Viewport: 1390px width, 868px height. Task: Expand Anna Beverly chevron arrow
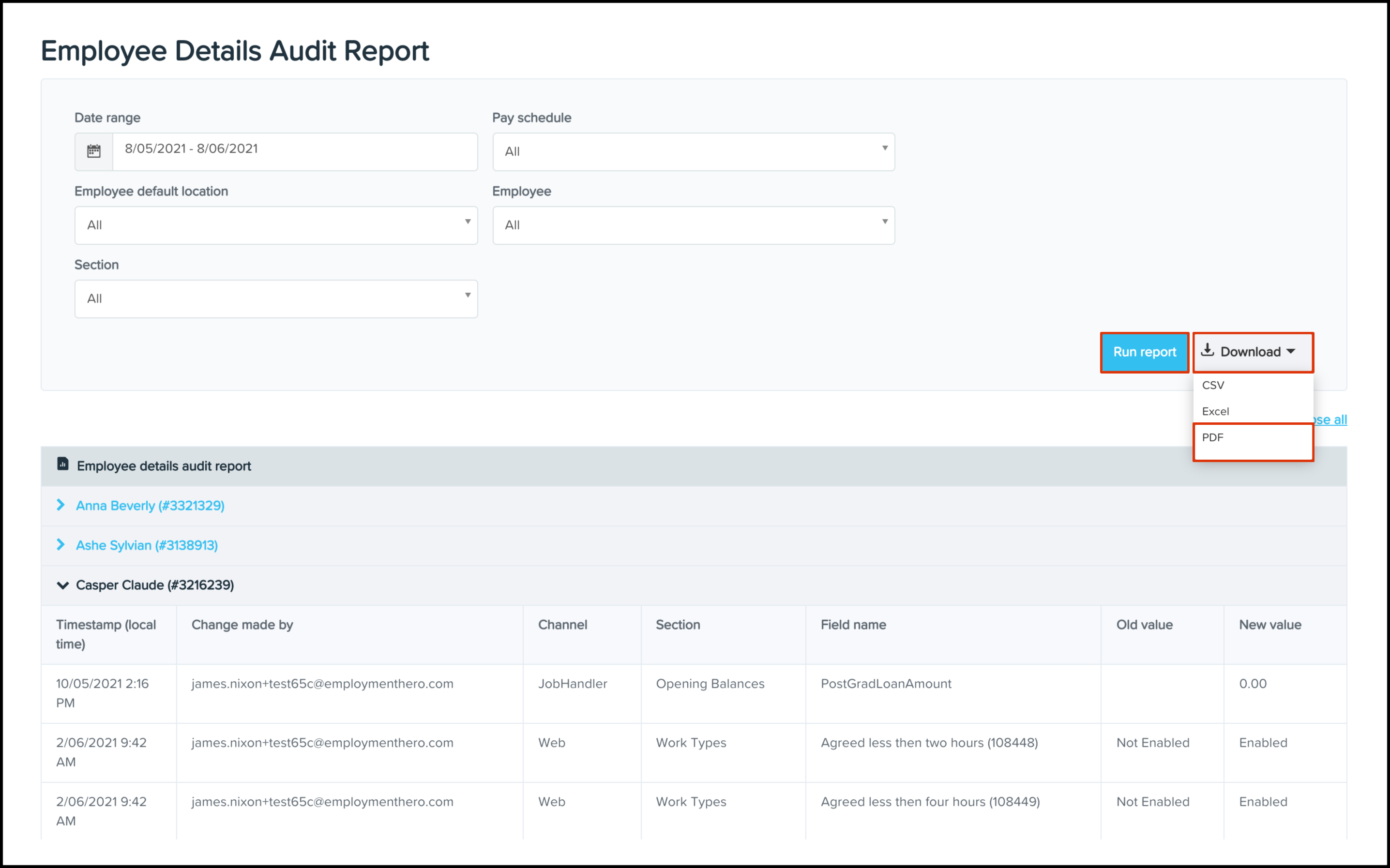(61, 505)
